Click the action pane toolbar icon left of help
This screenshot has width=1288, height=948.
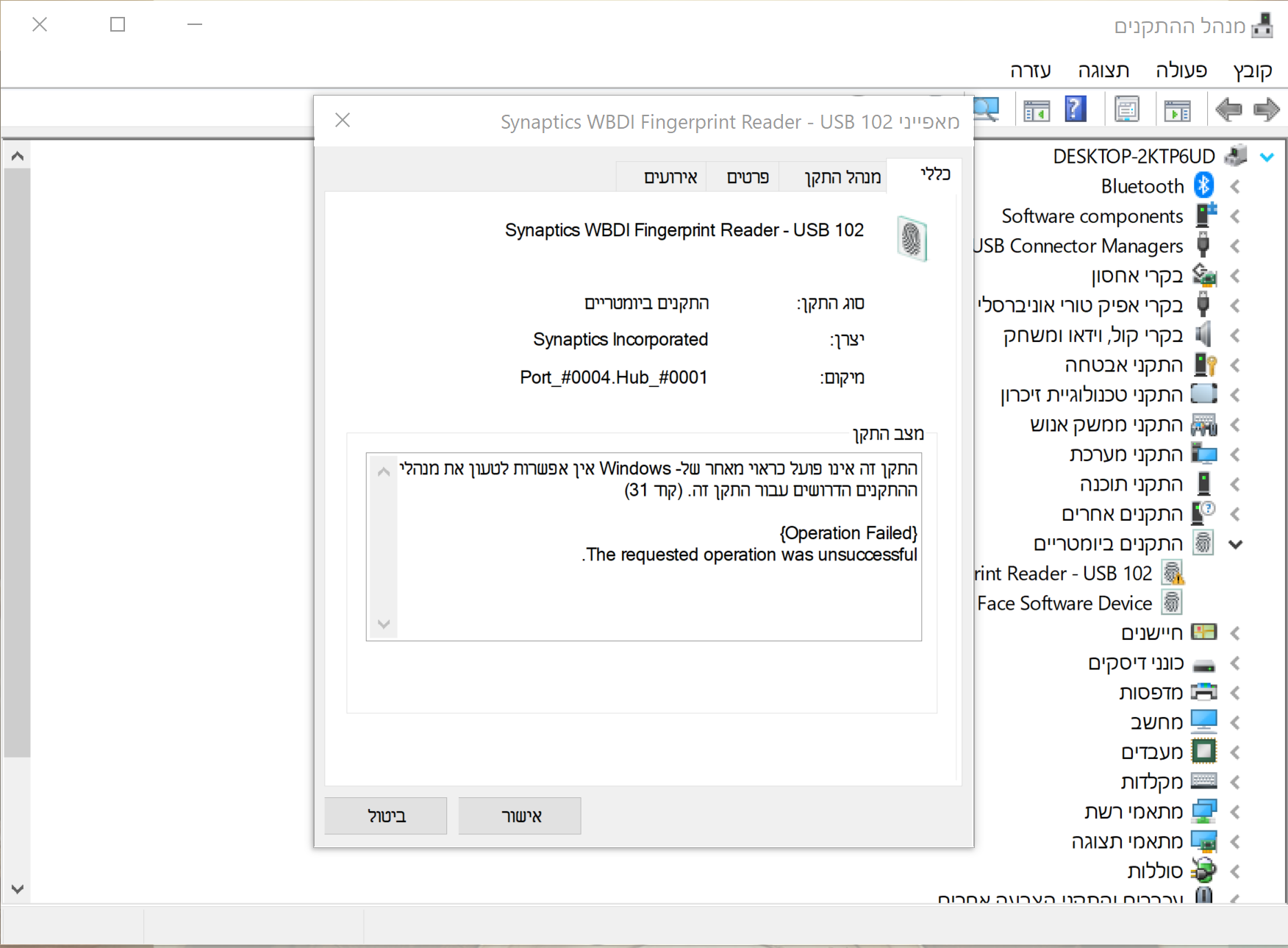[1037, 110]
